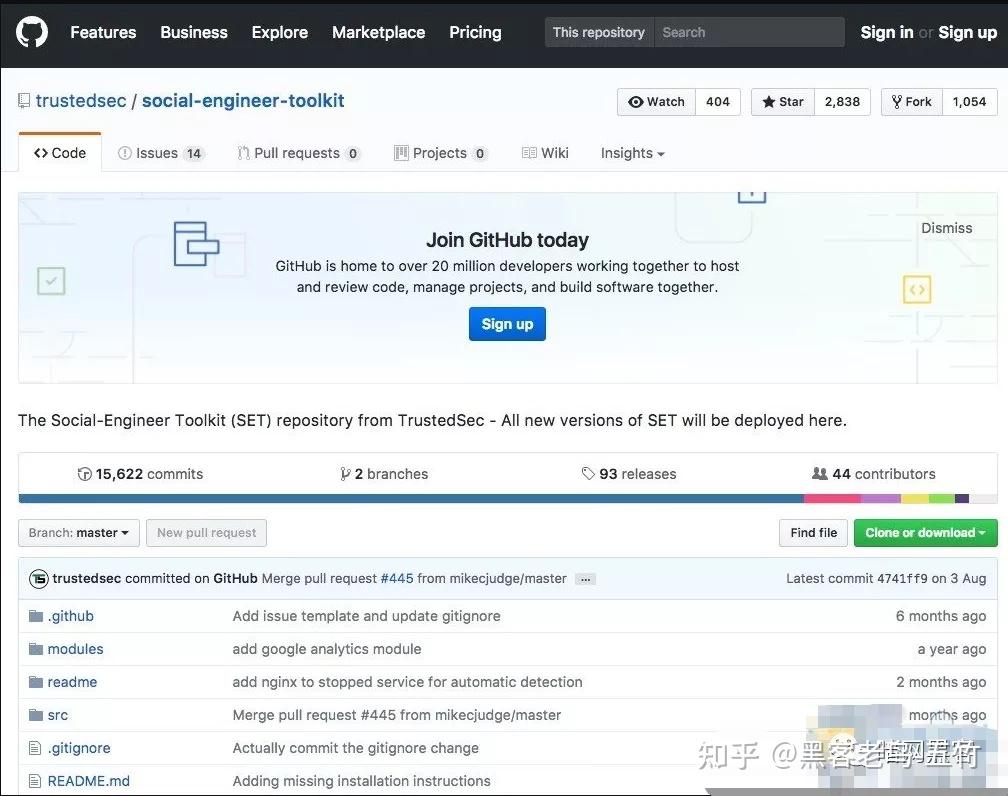This screenshot has width=1008, height=796.
Task: Switch to the Code tab
Action: (60, 153)
